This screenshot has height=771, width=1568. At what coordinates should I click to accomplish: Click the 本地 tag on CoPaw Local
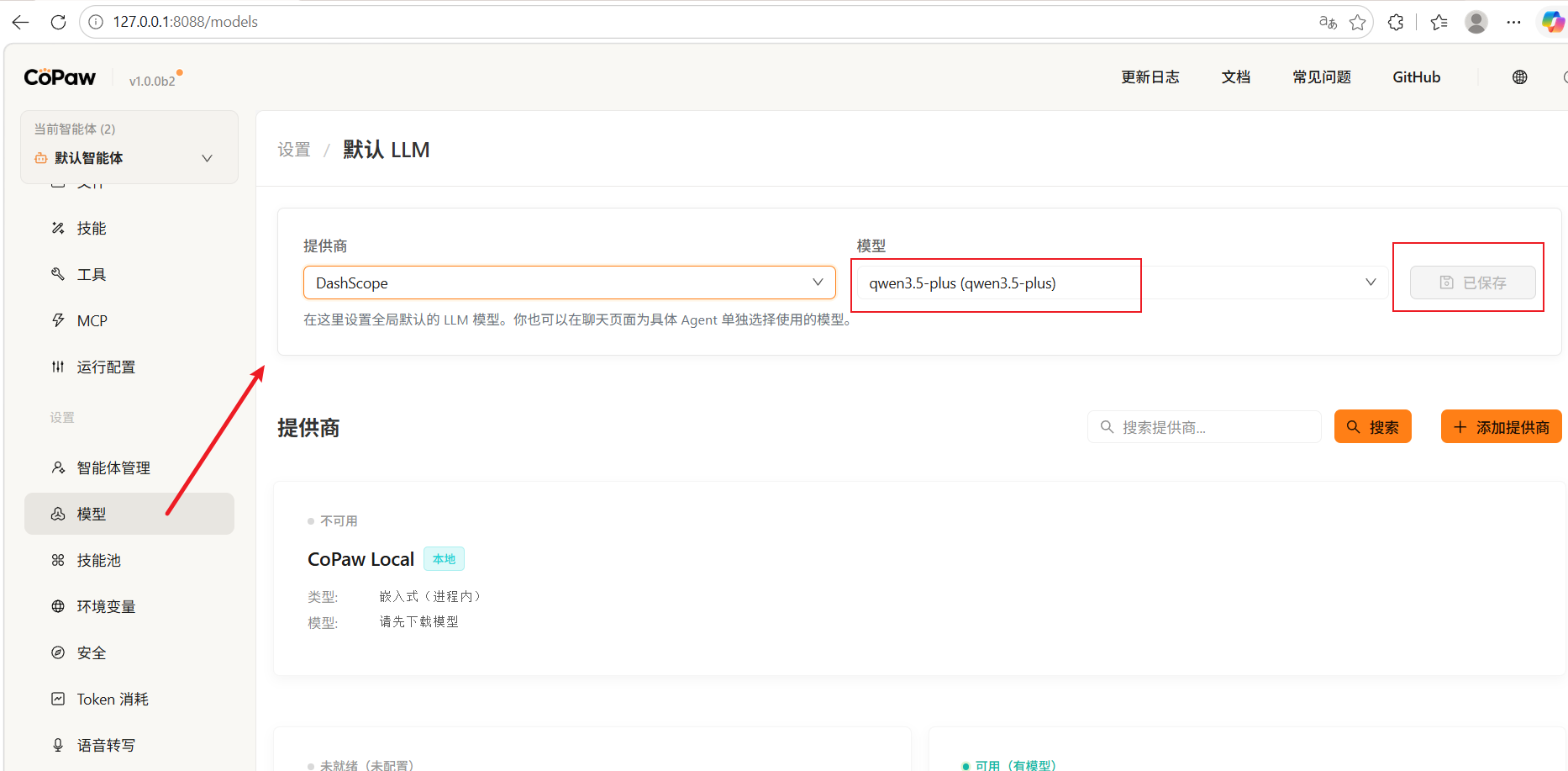pyautogui.click(x=444, y=559)
